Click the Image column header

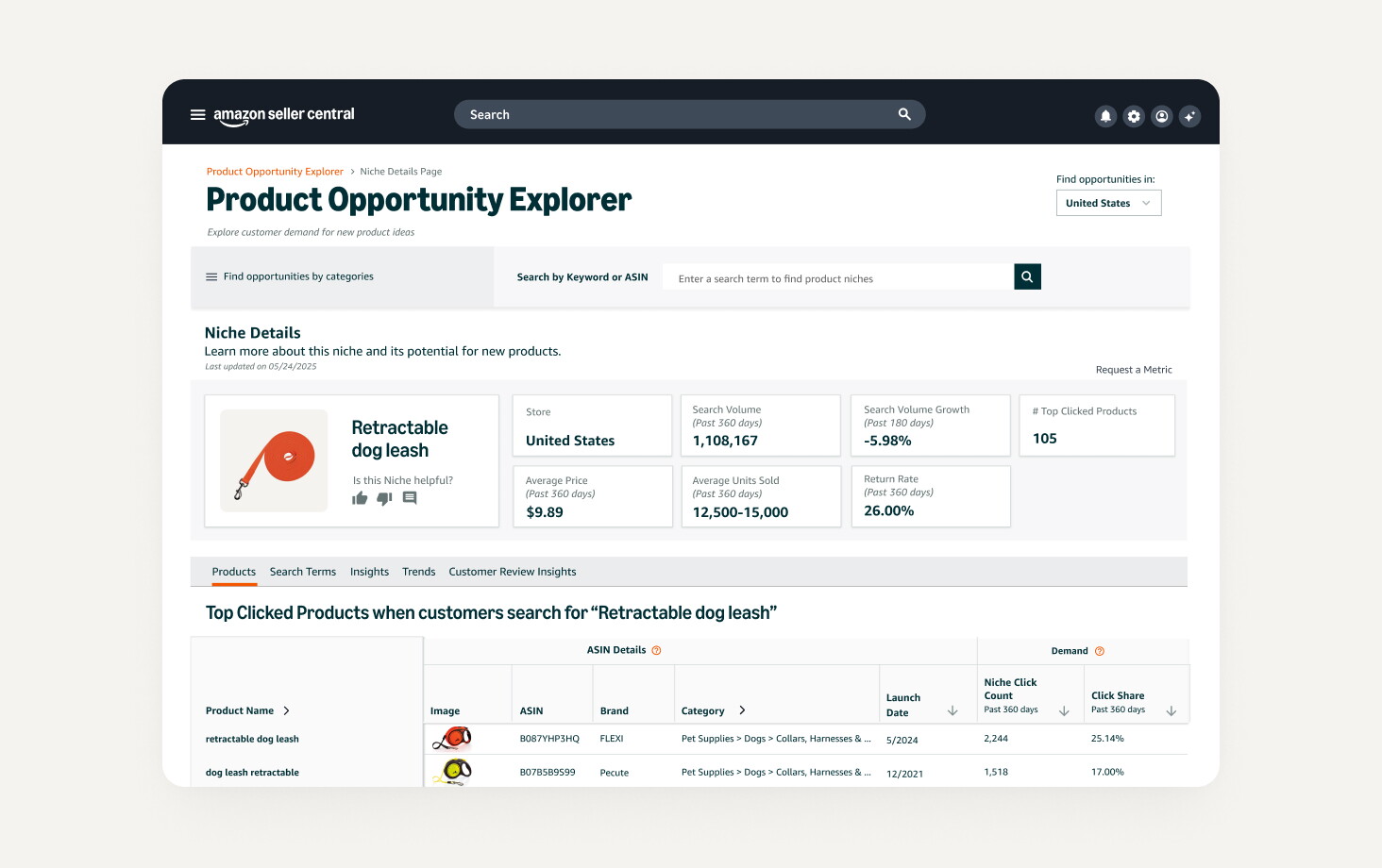pos(446,711)
